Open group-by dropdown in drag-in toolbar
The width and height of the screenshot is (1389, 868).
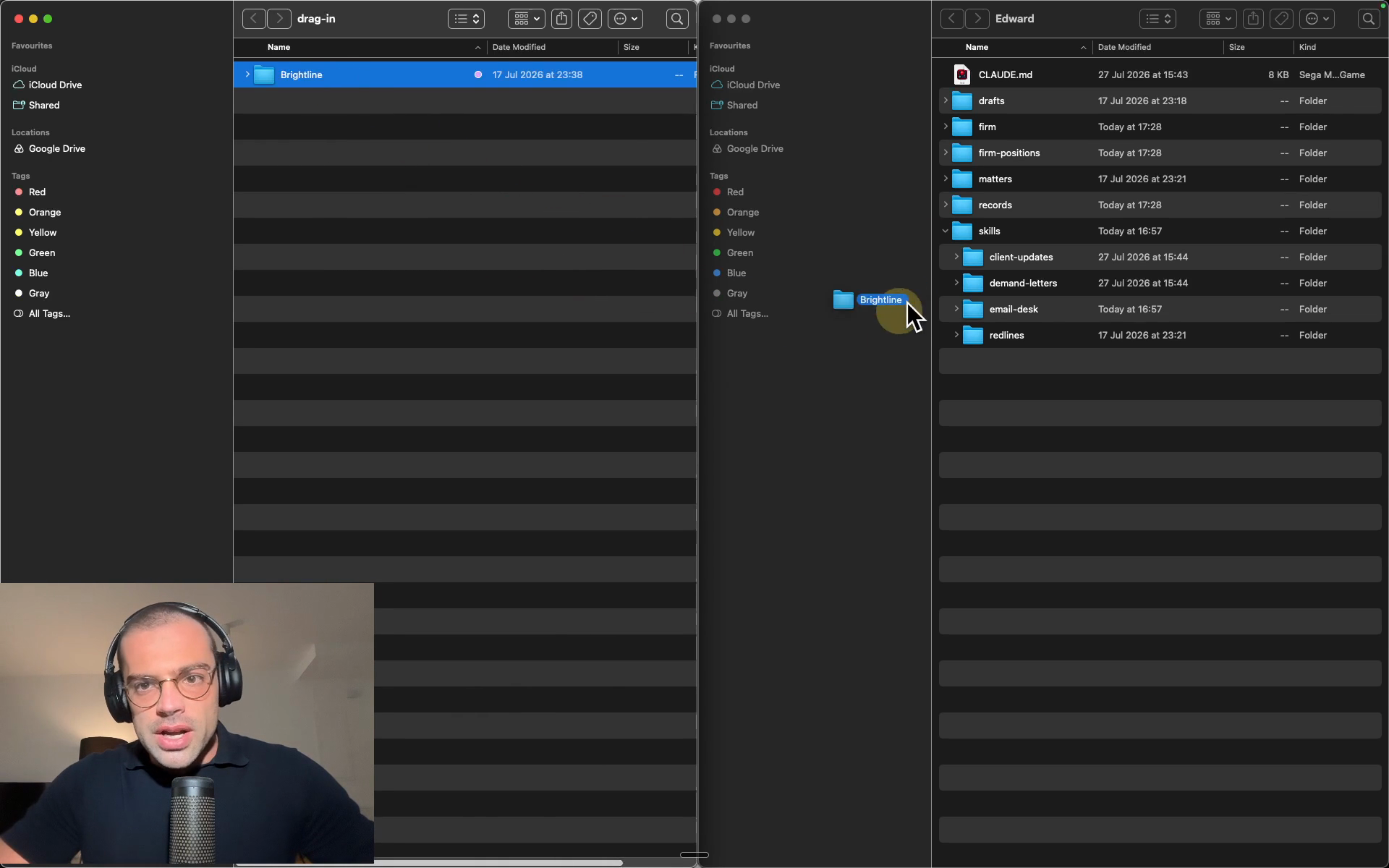point(526,19)
